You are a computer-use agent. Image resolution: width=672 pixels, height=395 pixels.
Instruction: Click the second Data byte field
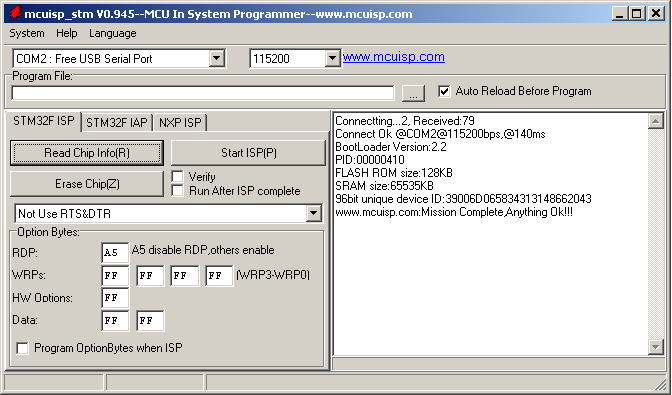pos(150,320)
